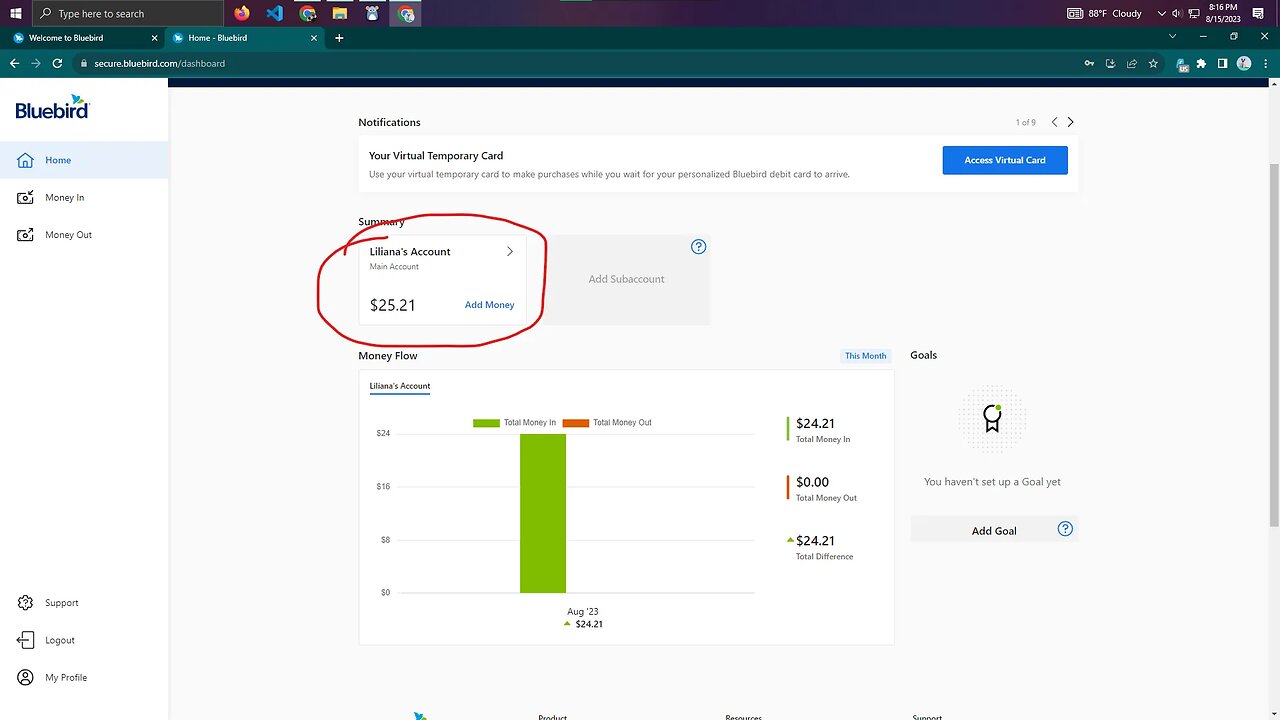Close the Welcome to Bluebird tab
Image resolution: width=1280 pixels, height=720 pixels.
(154, 38)
